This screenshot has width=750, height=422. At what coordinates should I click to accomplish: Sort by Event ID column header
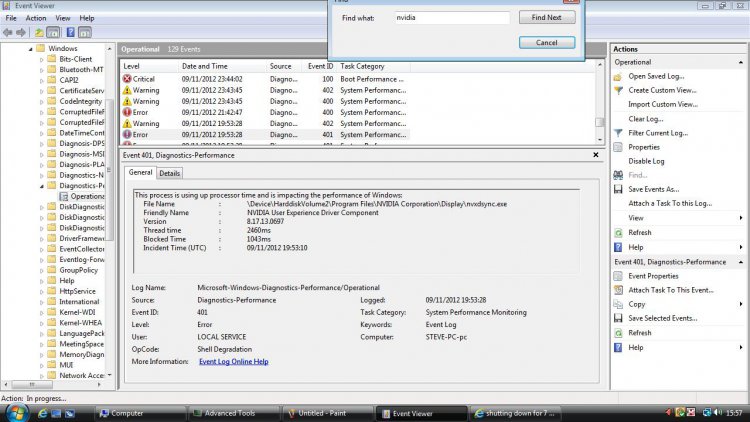pos(320,66)
